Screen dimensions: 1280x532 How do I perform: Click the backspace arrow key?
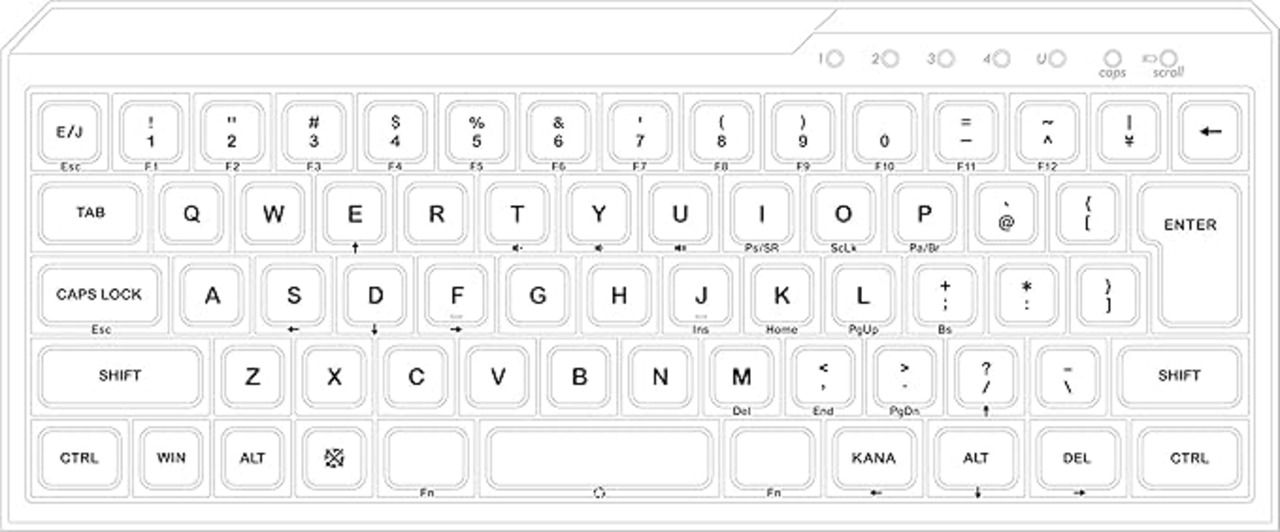[1210, 132]
